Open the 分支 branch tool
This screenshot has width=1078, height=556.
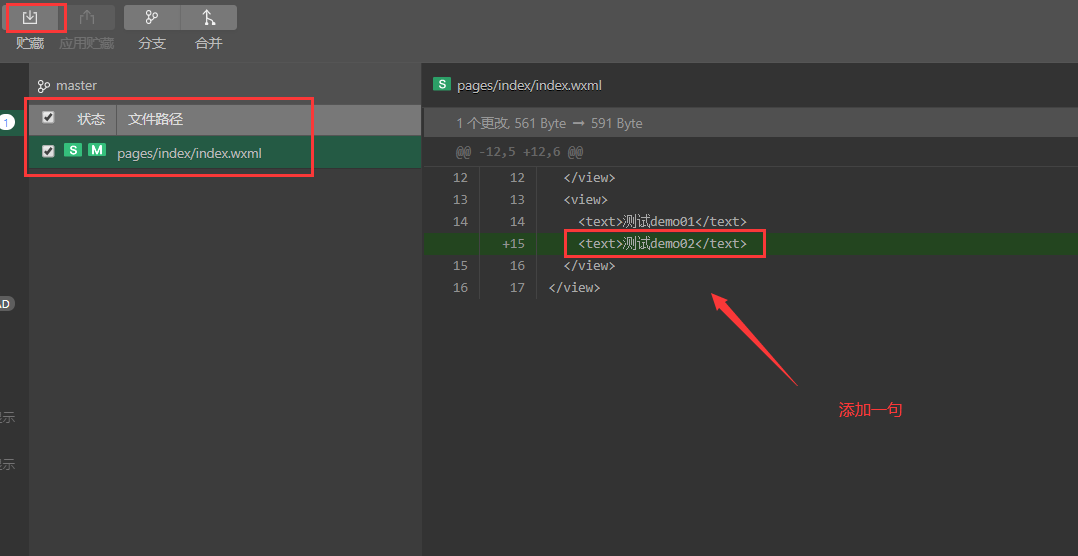point(152,18)
